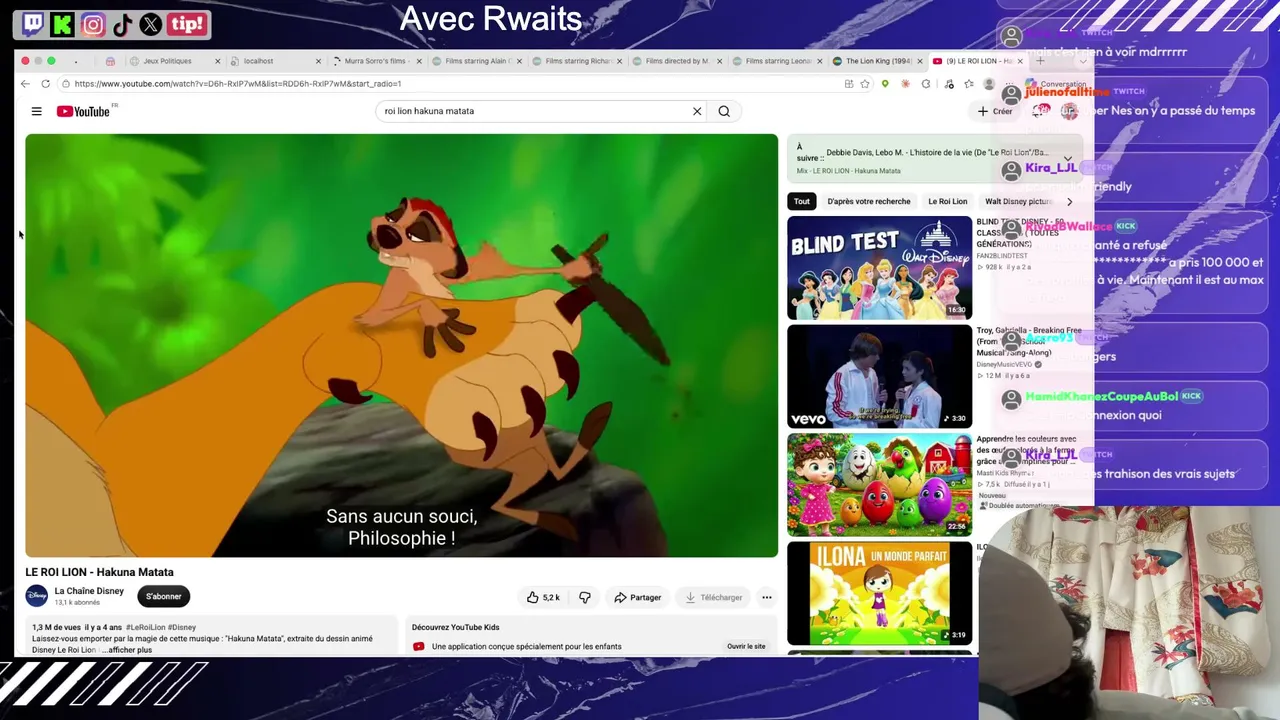Open the video more actions menu
The height and width of the screenshot is (720, 1280).
click(767, 597)
